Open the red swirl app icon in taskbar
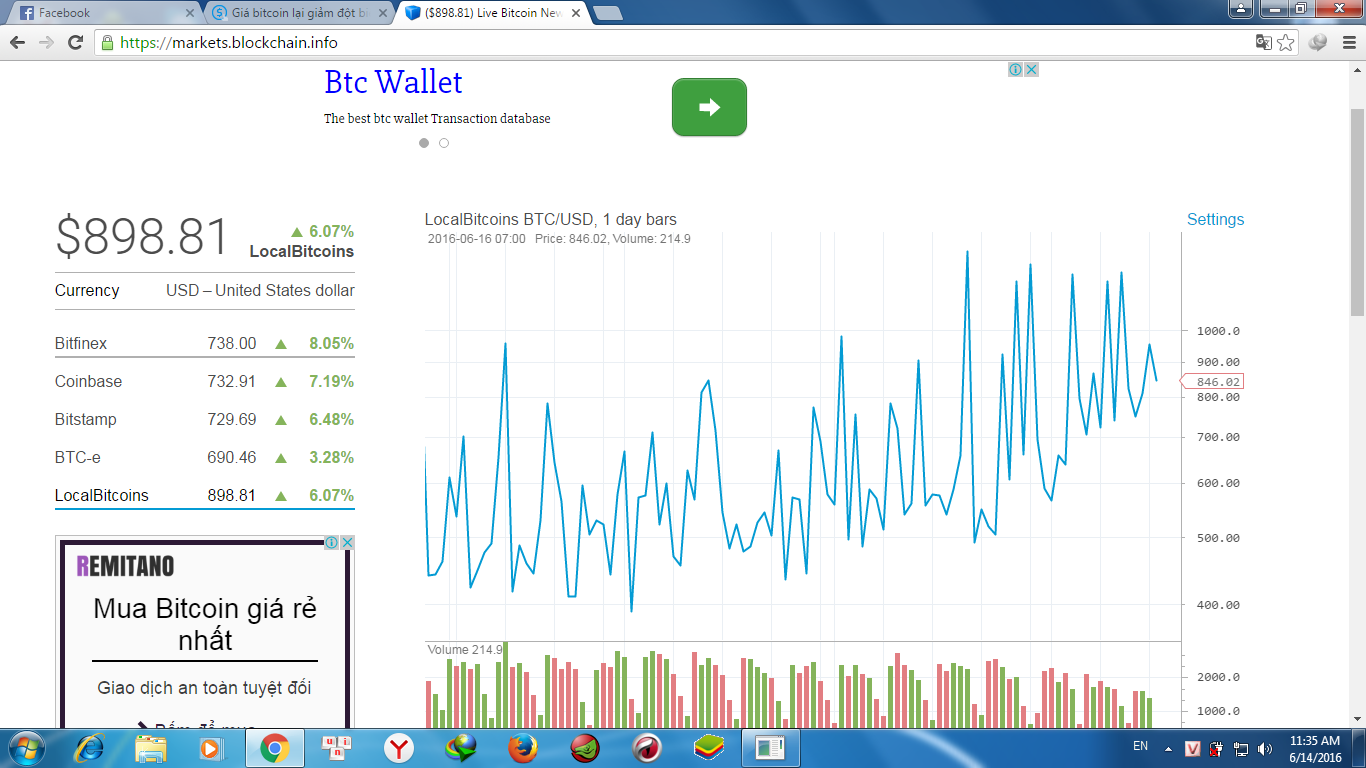 pyautogui.click(x=646, y=747)
